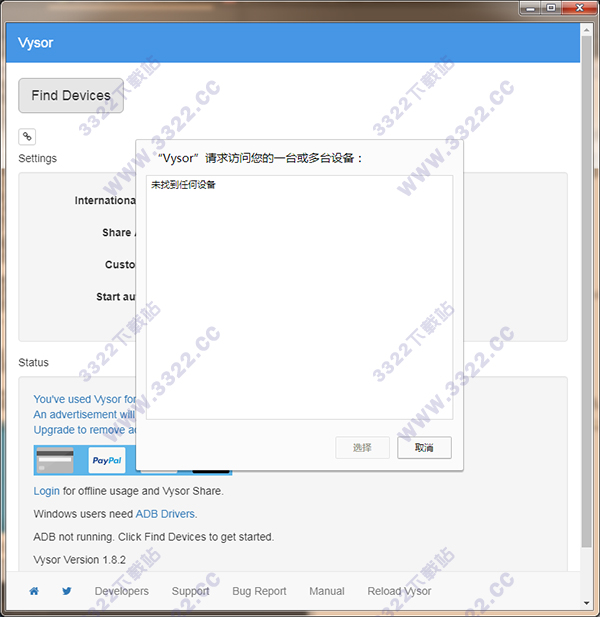
Task: Maximize the Vysor window
Action: click(551, 8)
